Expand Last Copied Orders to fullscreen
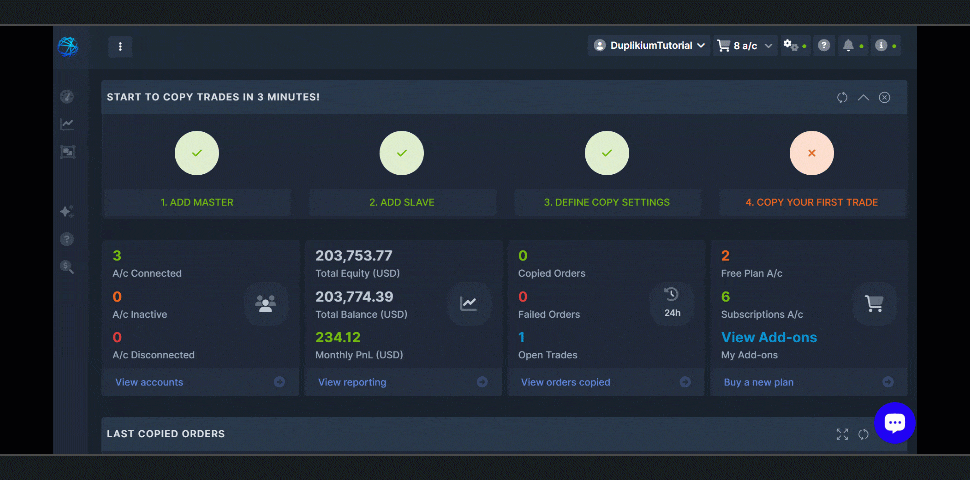Screen dimensions: 970x480 coord(842,434)
